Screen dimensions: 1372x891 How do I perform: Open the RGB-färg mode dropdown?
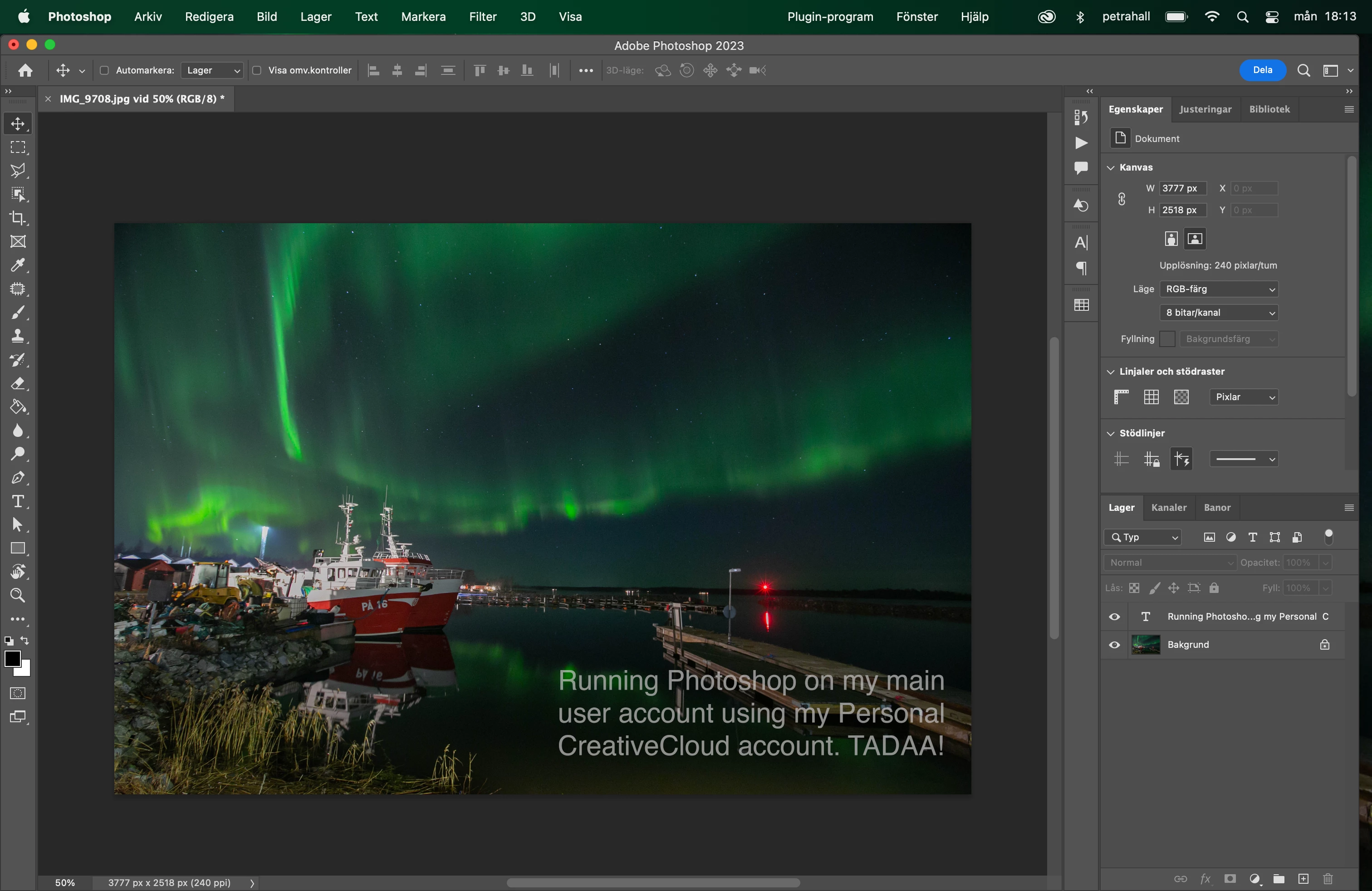(1219, 289)
